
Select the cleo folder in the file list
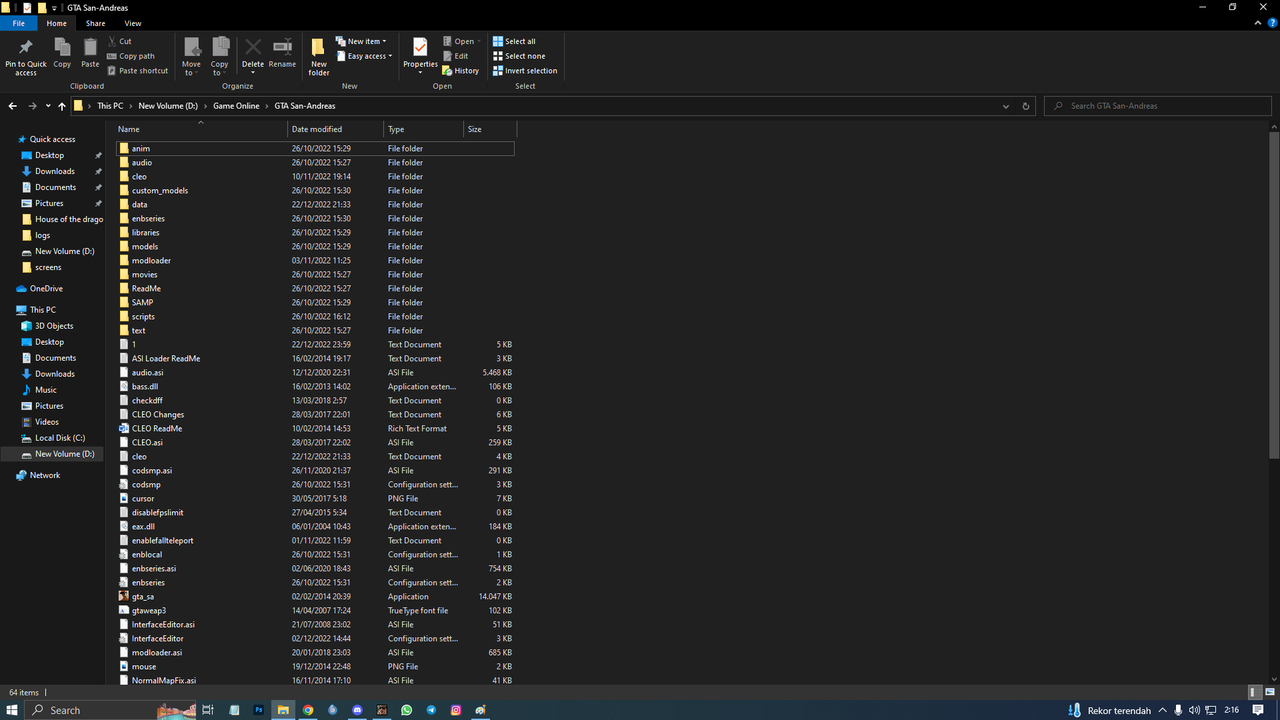pyautogui.click(x=315, y=176)
